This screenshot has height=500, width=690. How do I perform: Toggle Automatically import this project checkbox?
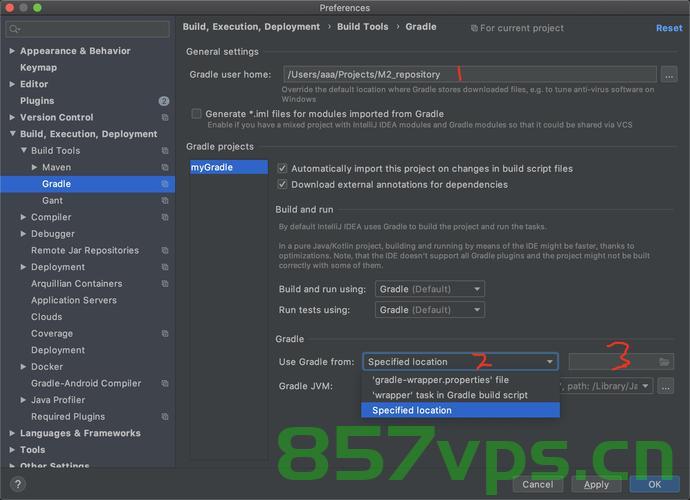[x=282, y=169]
